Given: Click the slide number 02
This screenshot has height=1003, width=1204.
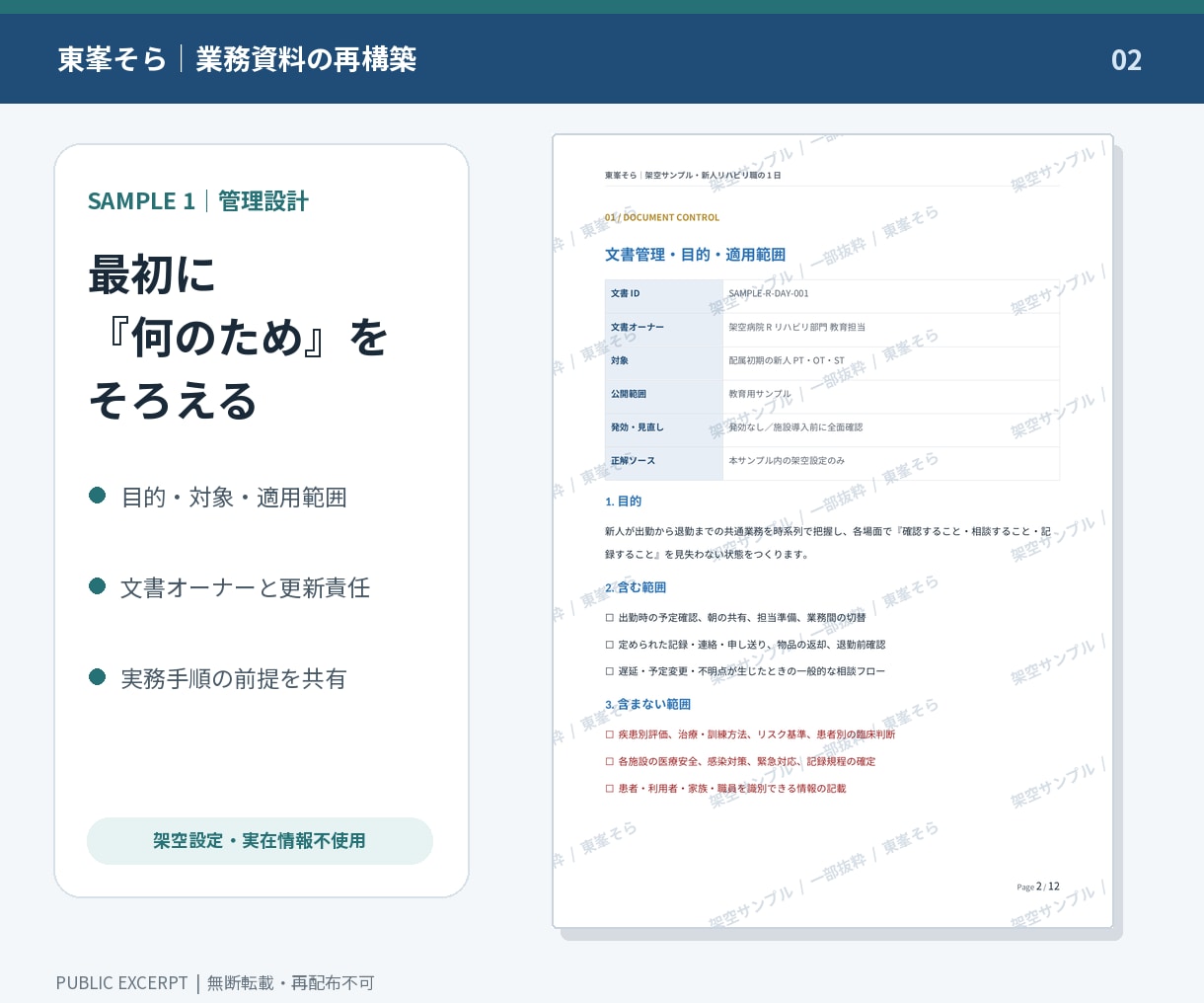Looking at the screenshot, I should (x=1126, y=60).
